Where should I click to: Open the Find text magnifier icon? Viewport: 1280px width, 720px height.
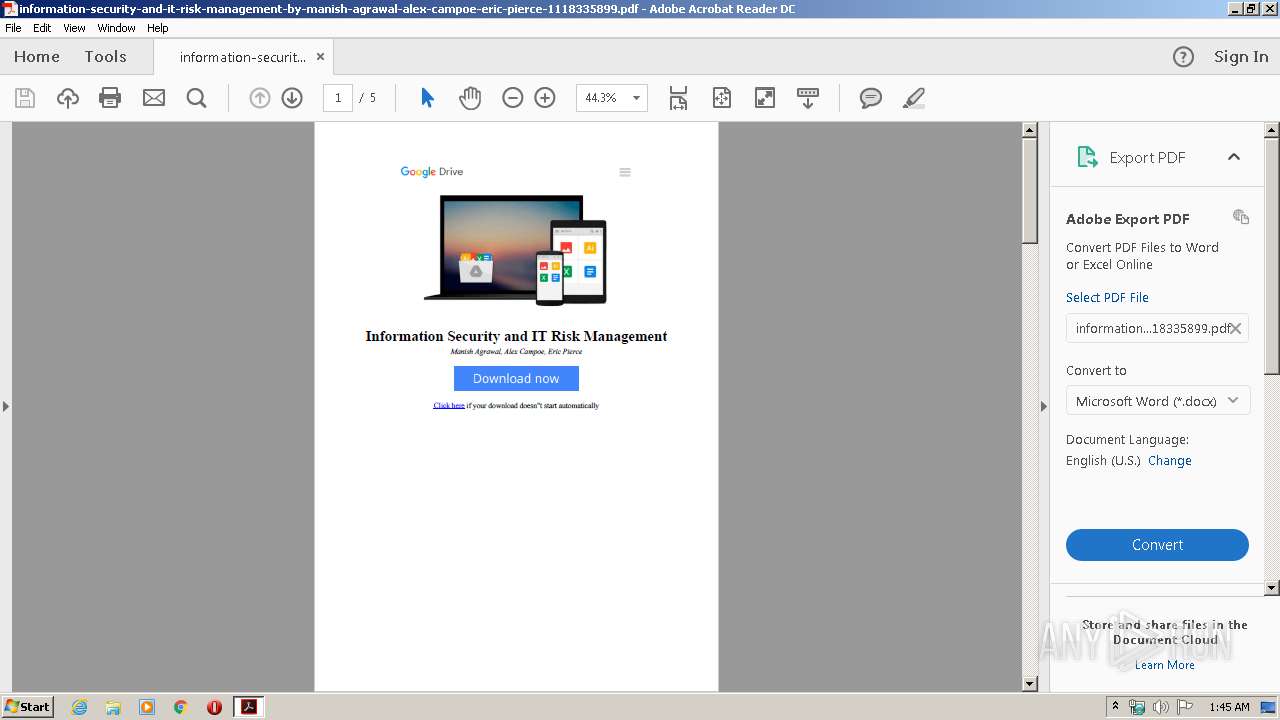(x=197, y=98)
